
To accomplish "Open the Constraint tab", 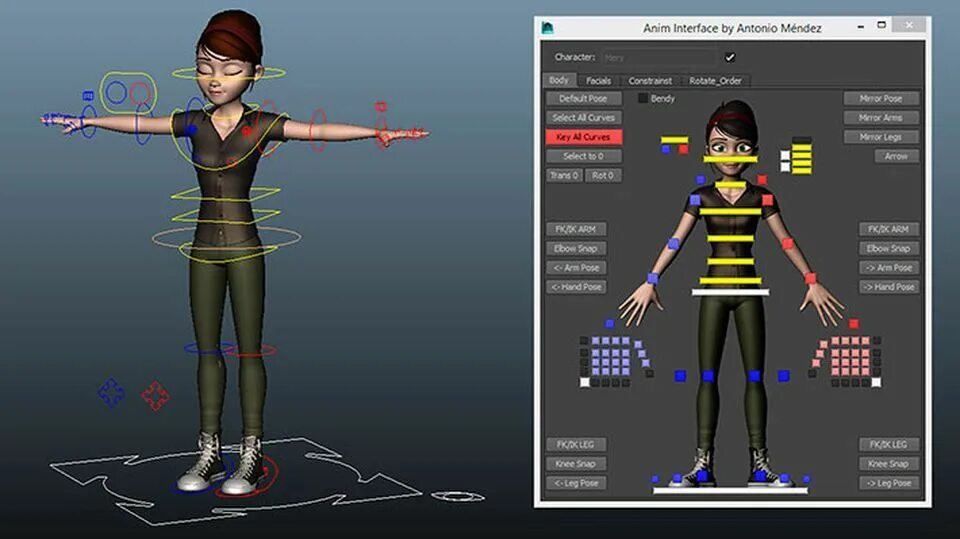I will [x=650, y=80].
